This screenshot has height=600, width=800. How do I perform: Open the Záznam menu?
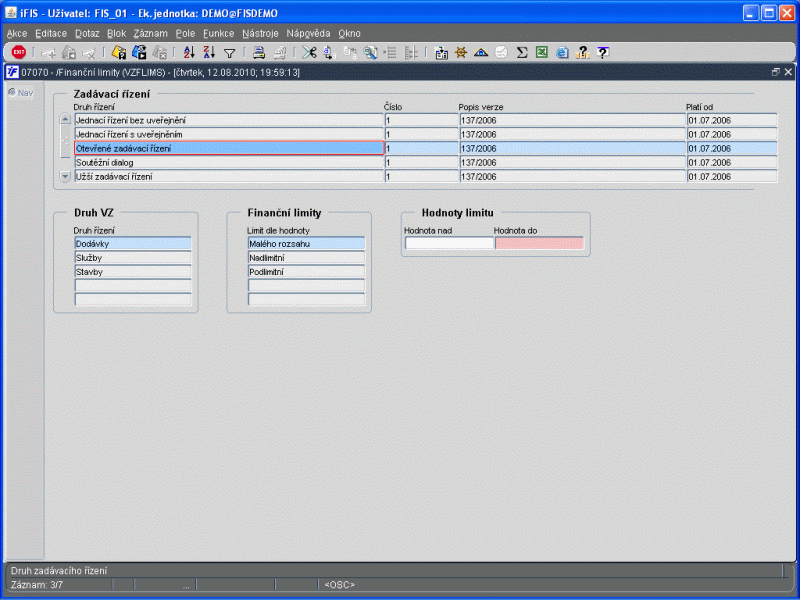point(151,34)
